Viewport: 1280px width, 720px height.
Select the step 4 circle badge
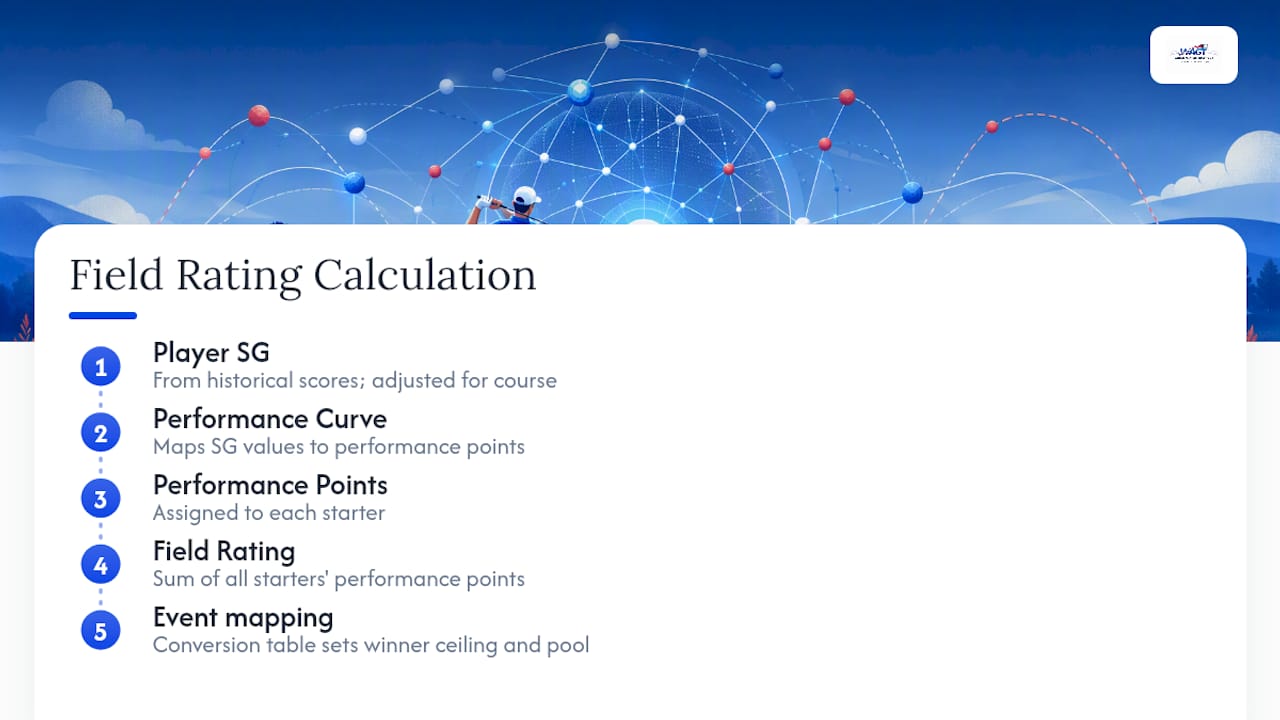[x=100, y=565]
